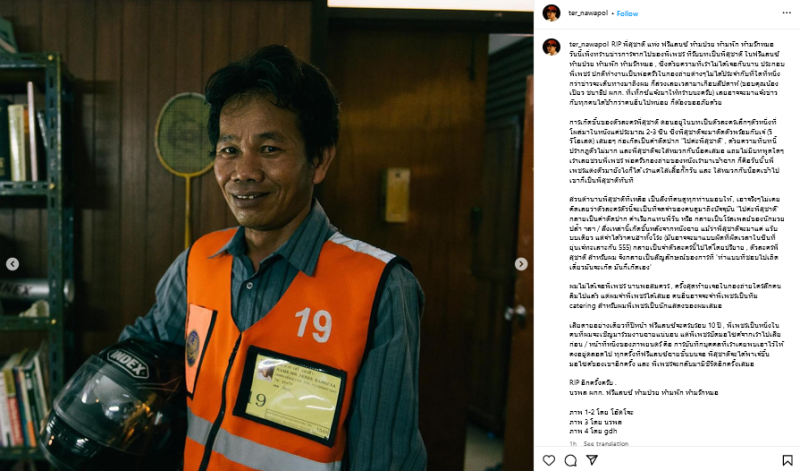Click the RIP text opening the caption
Viewport: 800px width, 471px height.
click(x=616, y=44)
